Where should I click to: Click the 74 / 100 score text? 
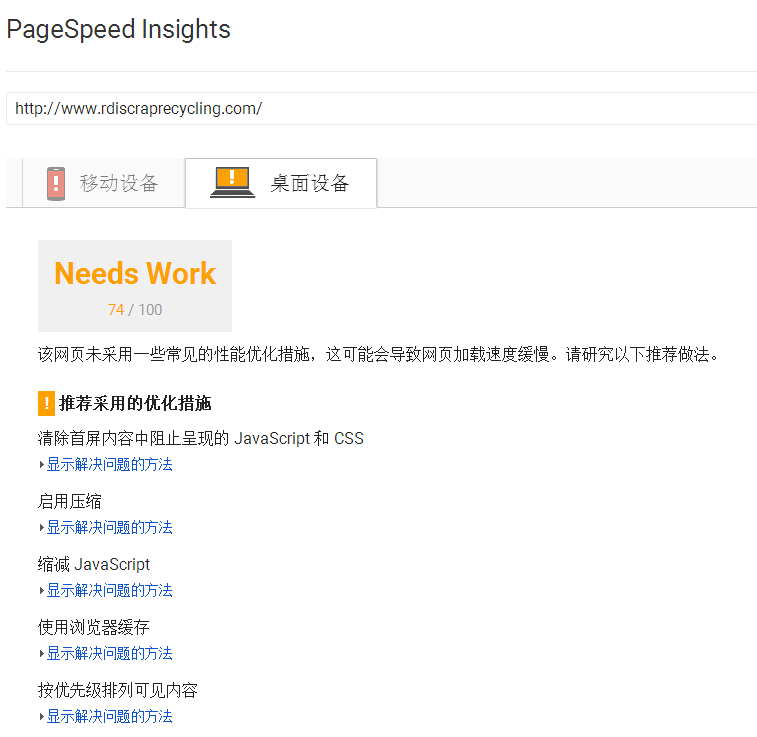pyautogui.click(x=135, y=309)
